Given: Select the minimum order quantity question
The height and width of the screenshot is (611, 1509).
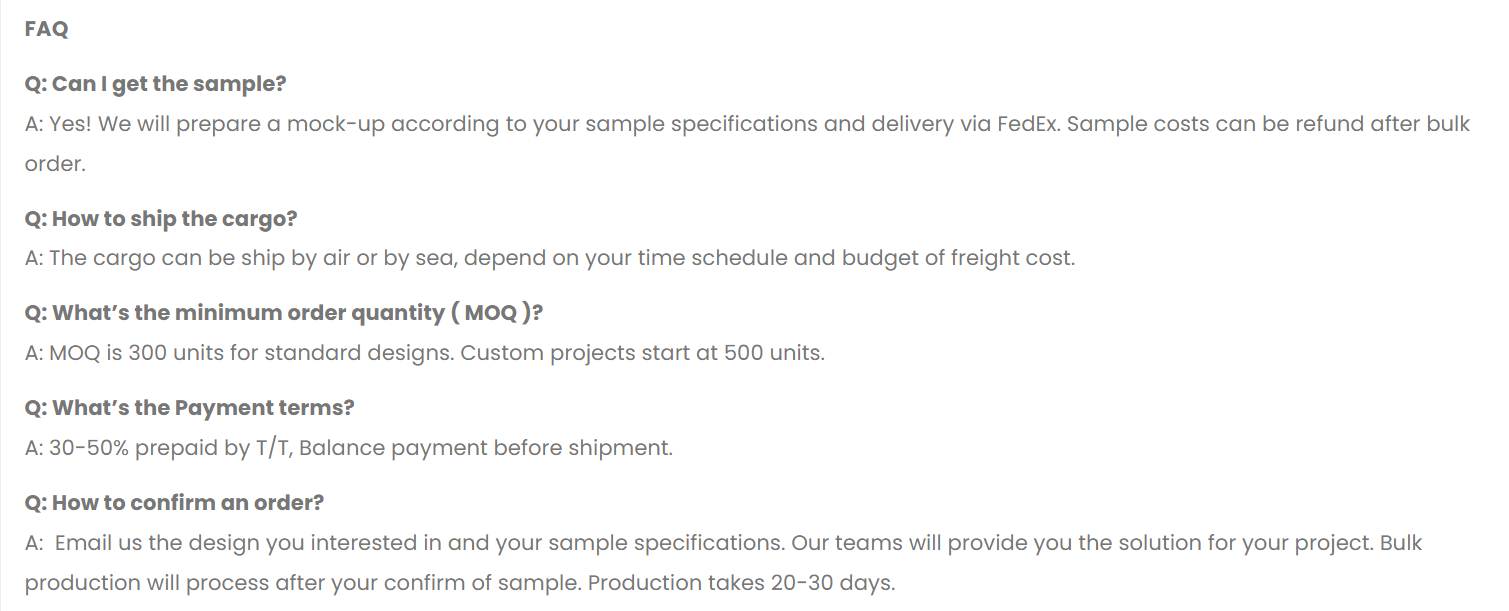Looking at the screenshot, I should click(x=284, y=313).
